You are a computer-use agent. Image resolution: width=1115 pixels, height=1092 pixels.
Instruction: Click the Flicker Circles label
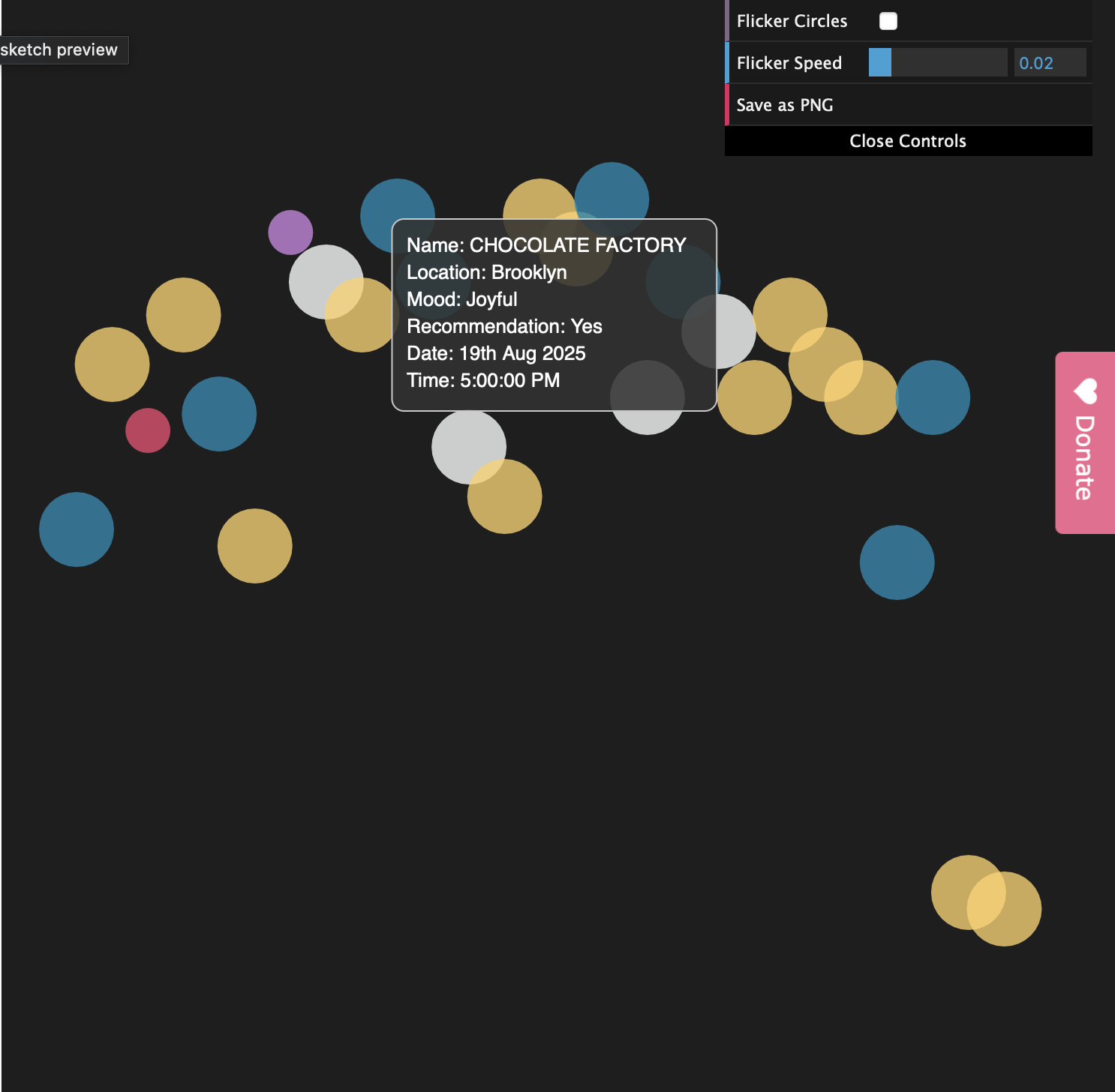[x=792, y=21]
